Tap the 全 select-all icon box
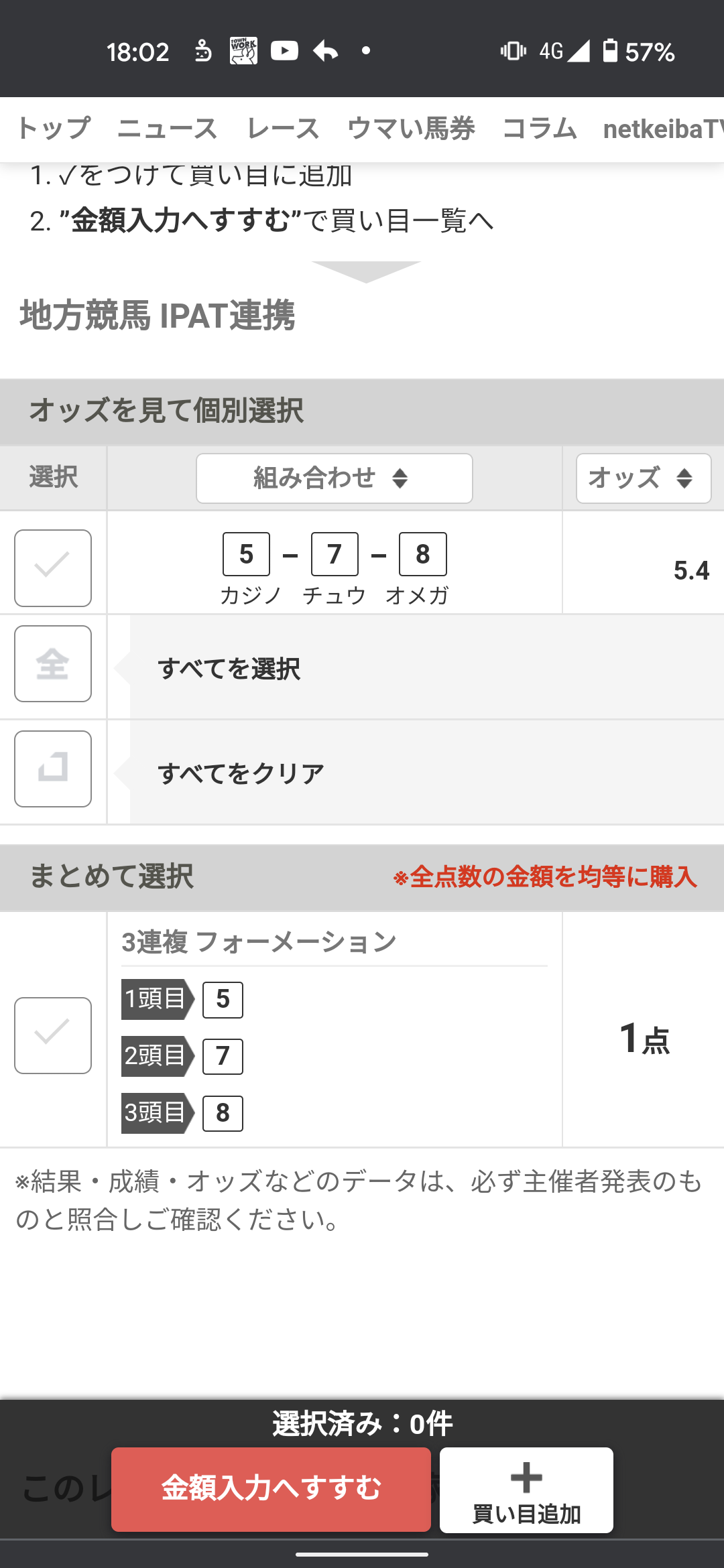 [53, 663]
